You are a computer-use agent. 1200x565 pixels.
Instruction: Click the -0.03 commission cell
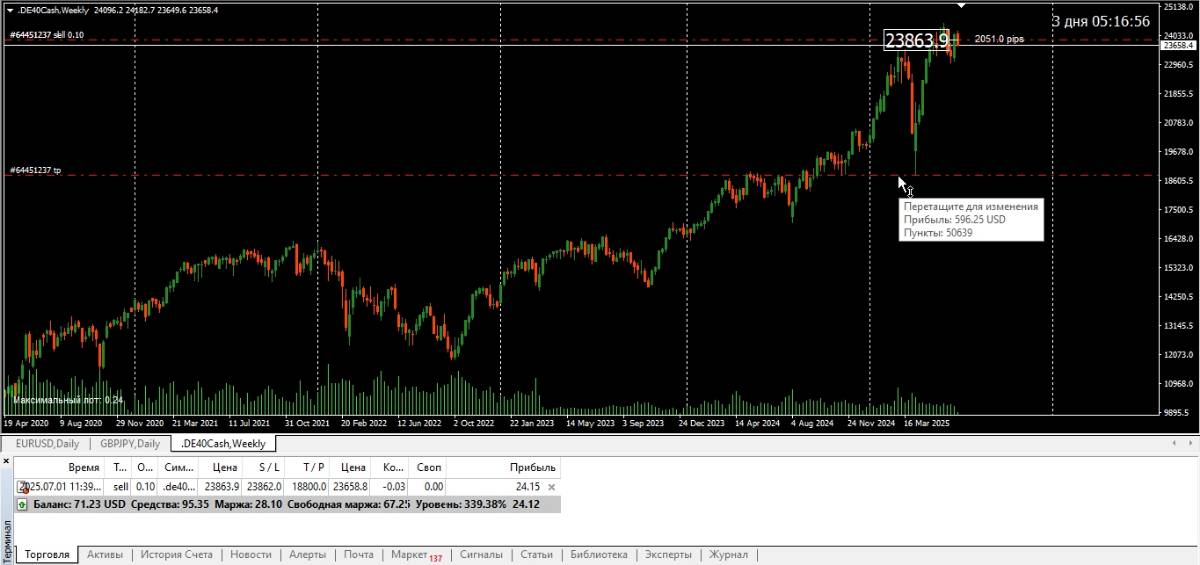click(393, 487)
